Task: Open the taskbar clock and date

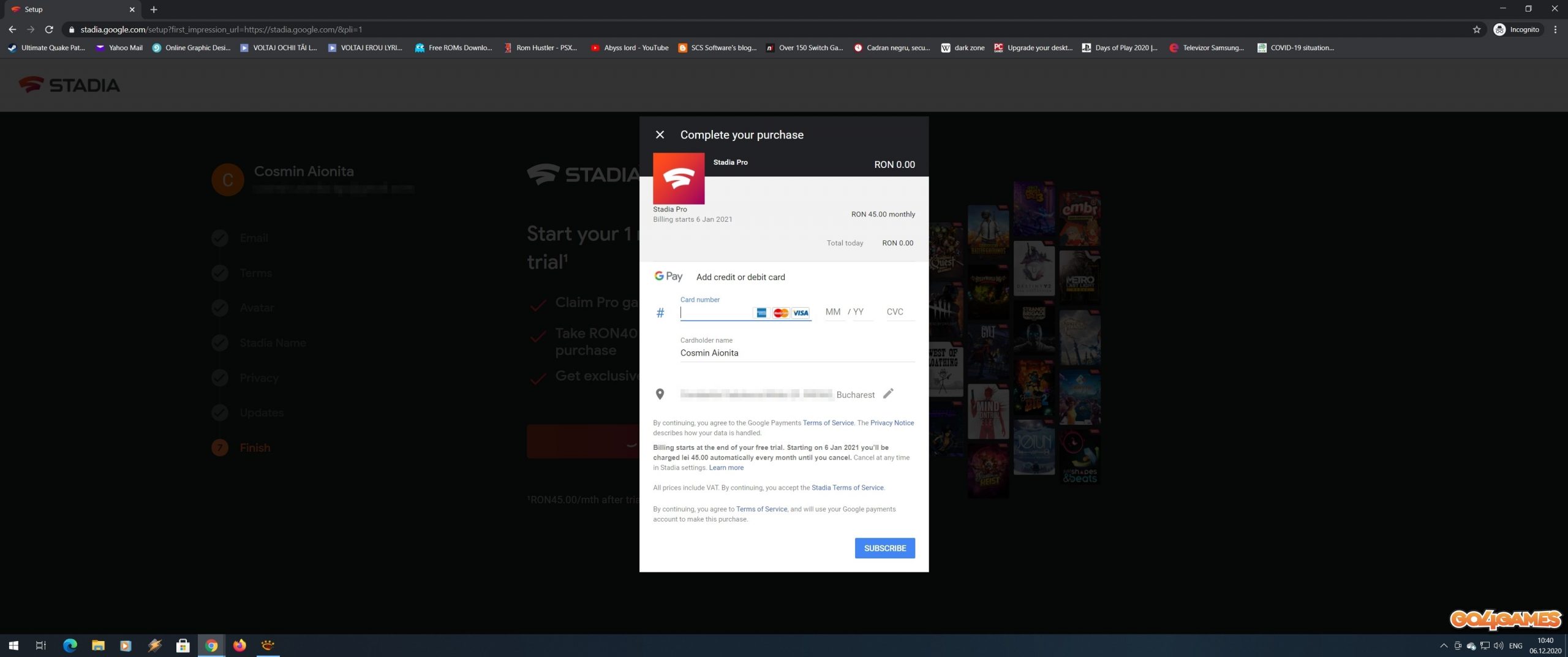Action: click(1545, 645)
